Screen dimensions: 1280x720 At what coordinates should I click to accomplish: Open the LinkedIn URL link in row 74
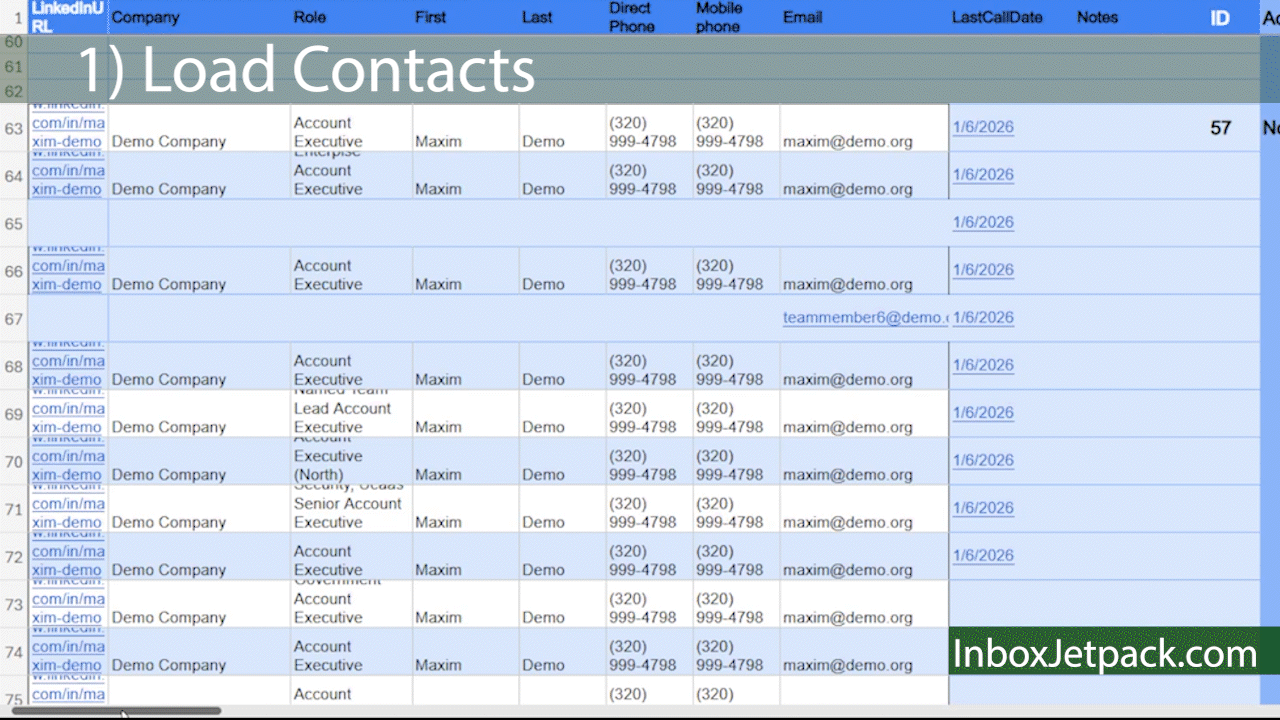68,656
